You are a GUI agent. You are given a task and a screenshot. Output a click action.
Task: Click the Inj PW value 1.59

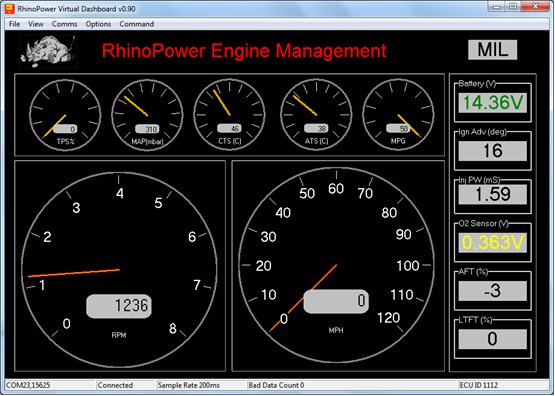(492, 194)
